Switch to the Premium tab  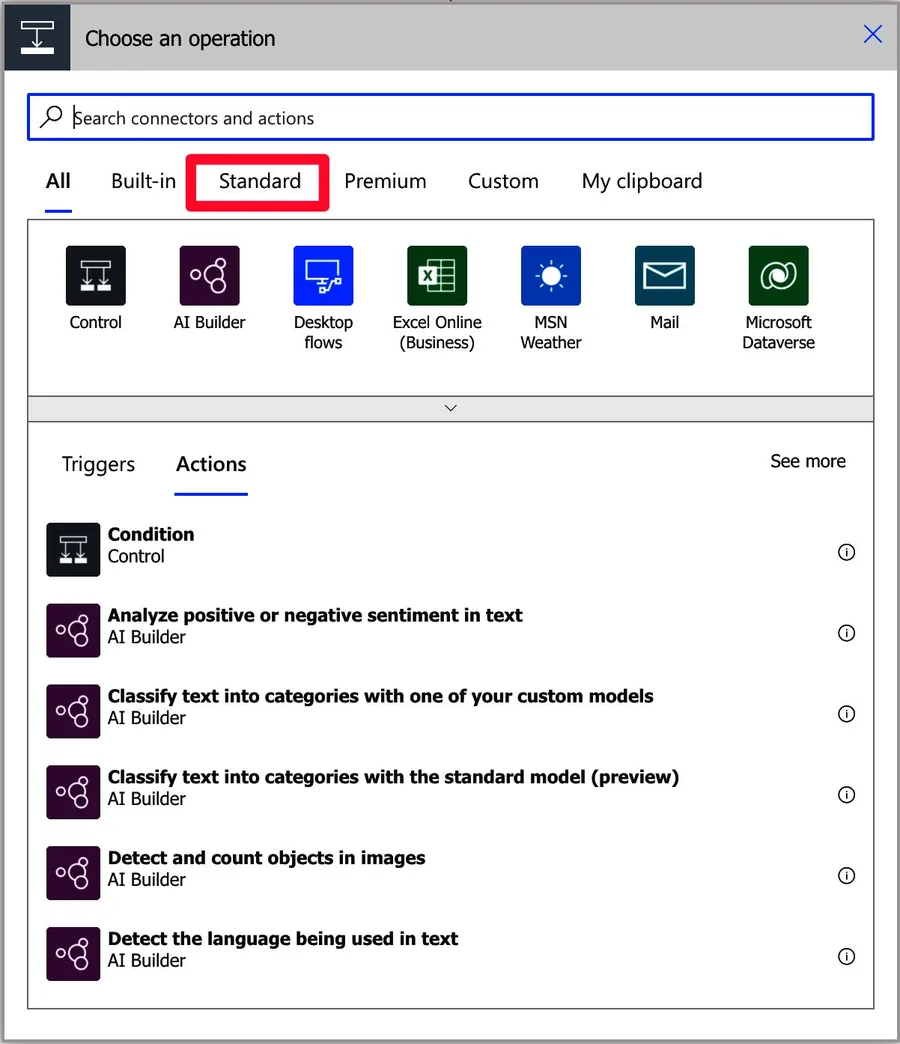tap(385, 181)
